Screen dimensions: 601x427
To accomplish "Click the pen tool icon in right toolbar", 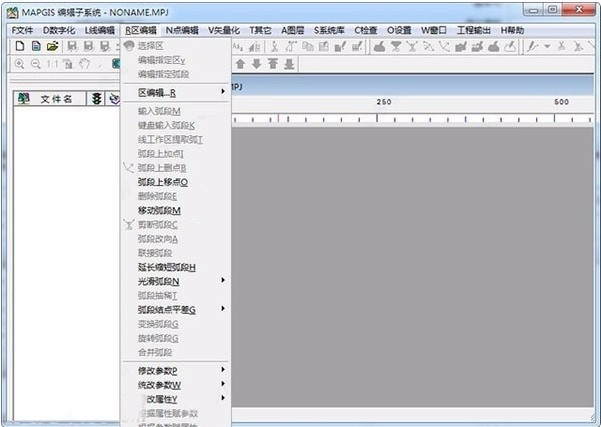I will pos(532,47).
